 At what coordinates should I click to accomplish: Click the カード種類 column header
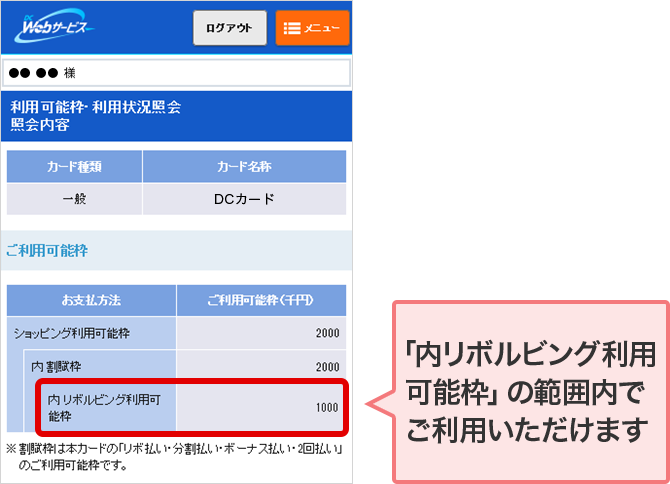[75, 167]
